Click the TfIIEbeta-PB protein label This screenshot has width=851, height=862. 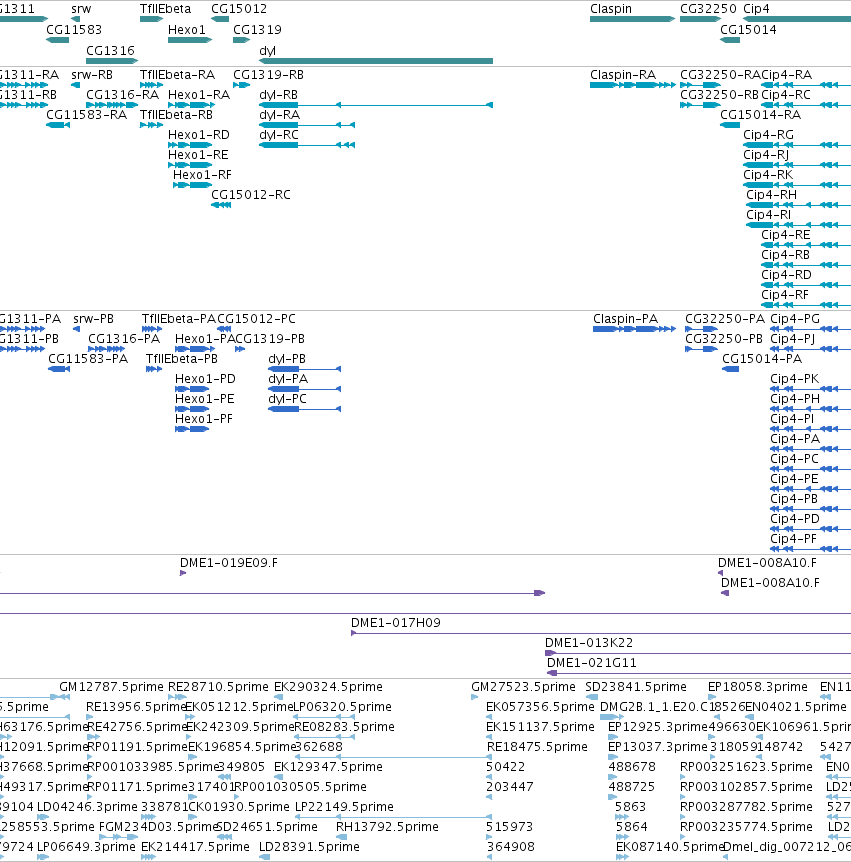tap(181, 358)
